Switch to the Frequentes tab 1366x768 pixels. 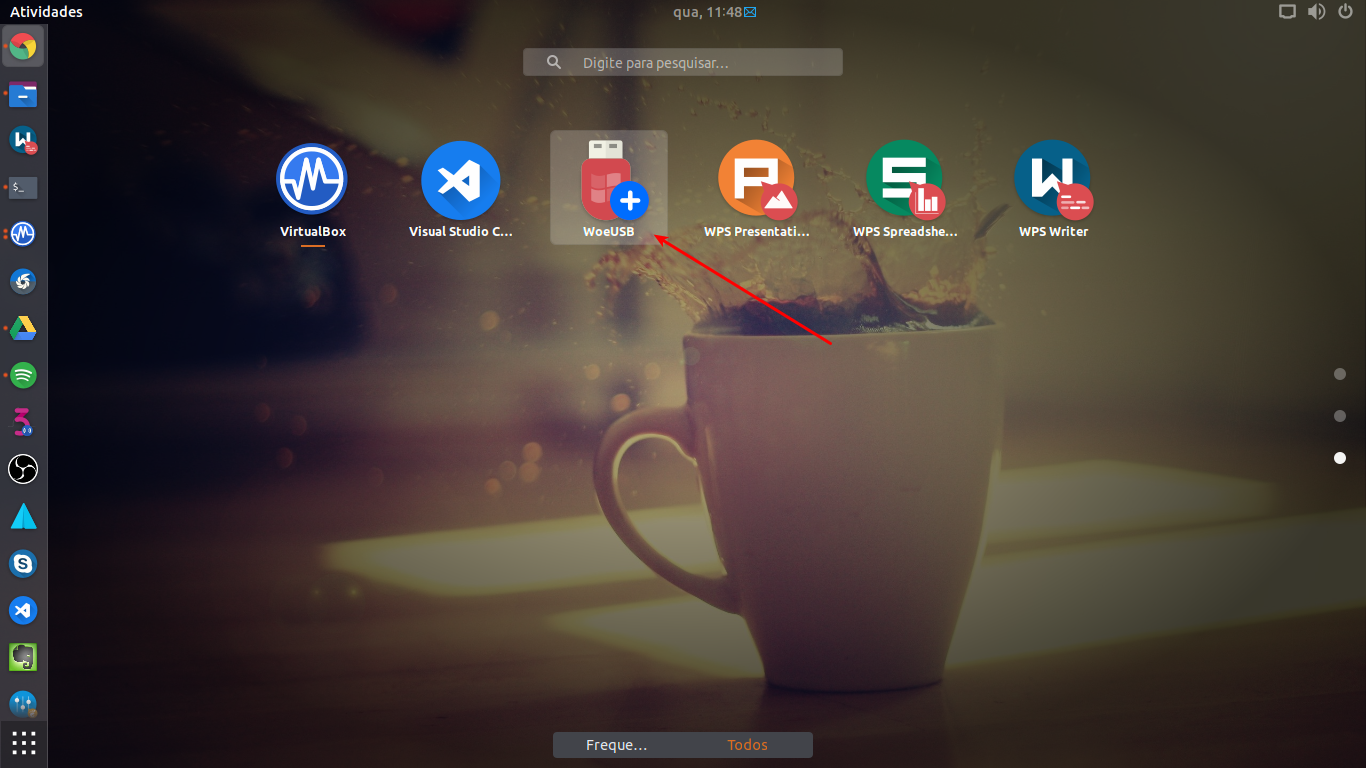(x=618, y=745)
